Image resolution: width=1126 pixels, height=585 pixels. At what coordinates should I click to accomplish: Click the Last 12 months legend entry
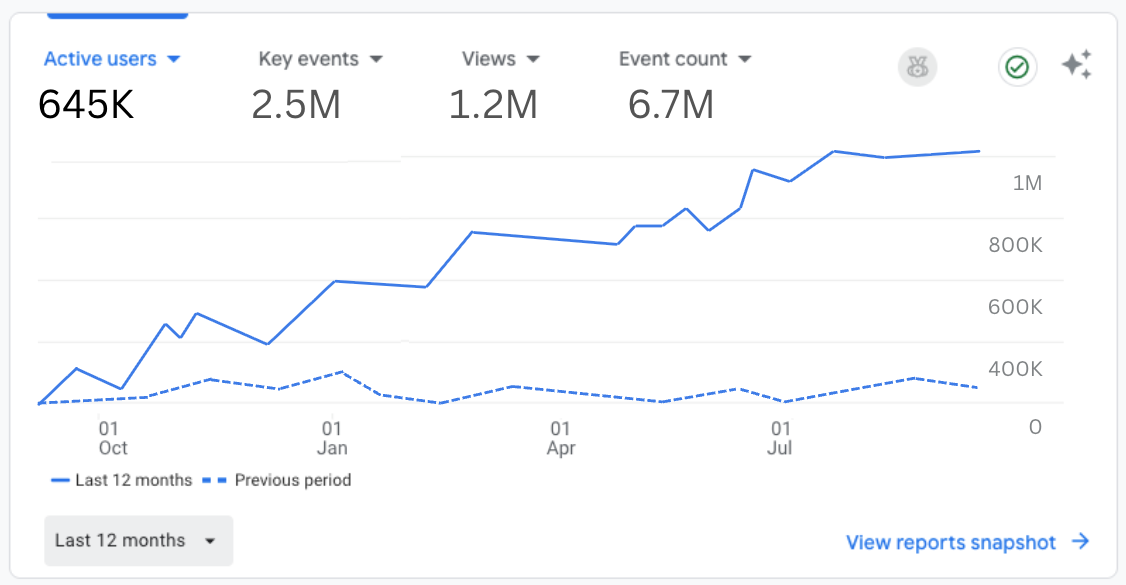coord(121,480)
